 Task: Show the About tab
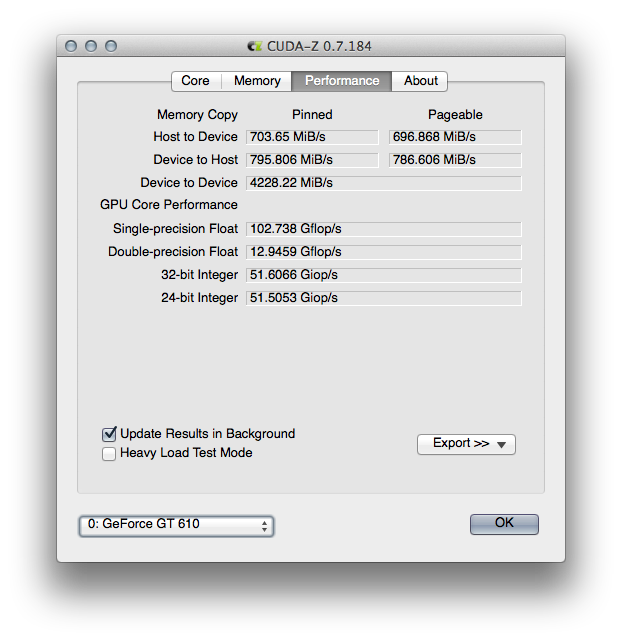tap(420, 81)
